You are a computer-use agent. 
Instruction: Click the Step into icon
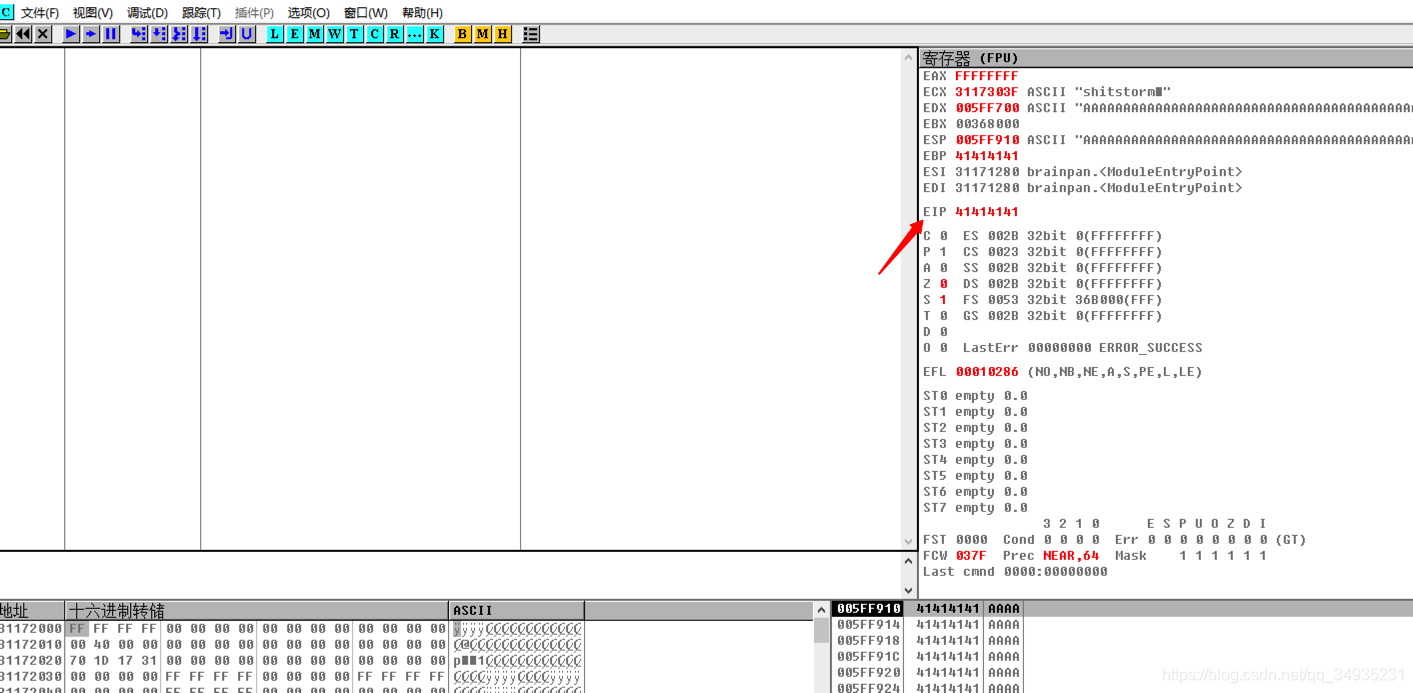point(139,34)
